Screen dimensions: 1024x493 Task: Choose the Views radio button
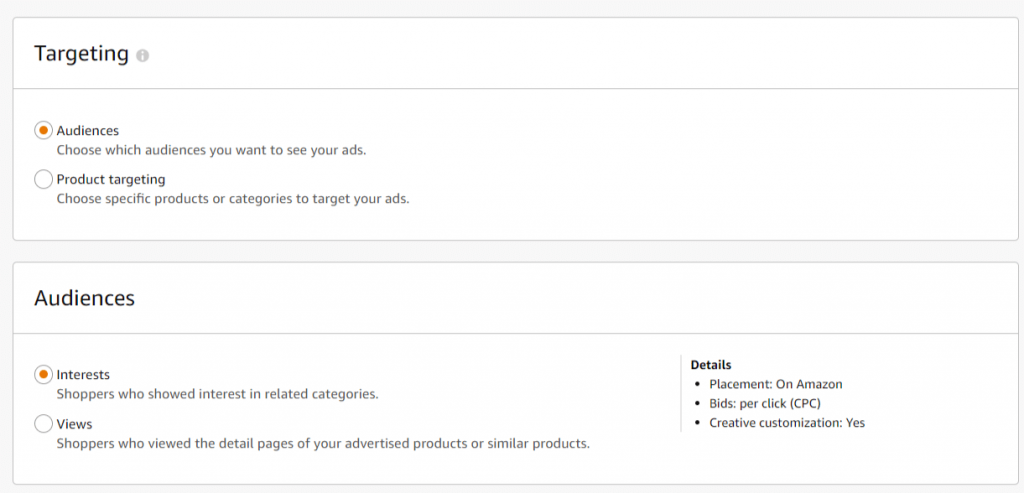tap(43, 424)
